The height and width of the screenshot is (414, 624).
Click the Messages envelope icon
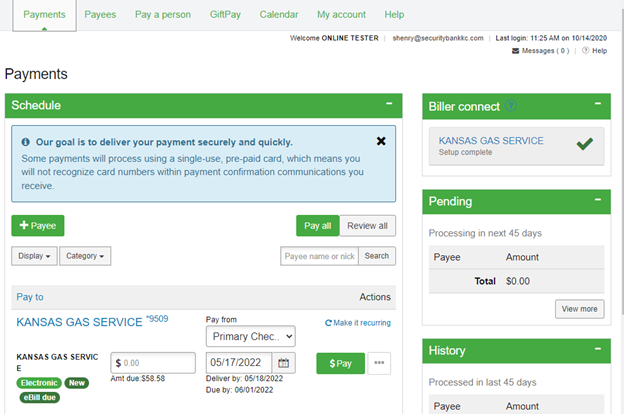coord(516,51)
